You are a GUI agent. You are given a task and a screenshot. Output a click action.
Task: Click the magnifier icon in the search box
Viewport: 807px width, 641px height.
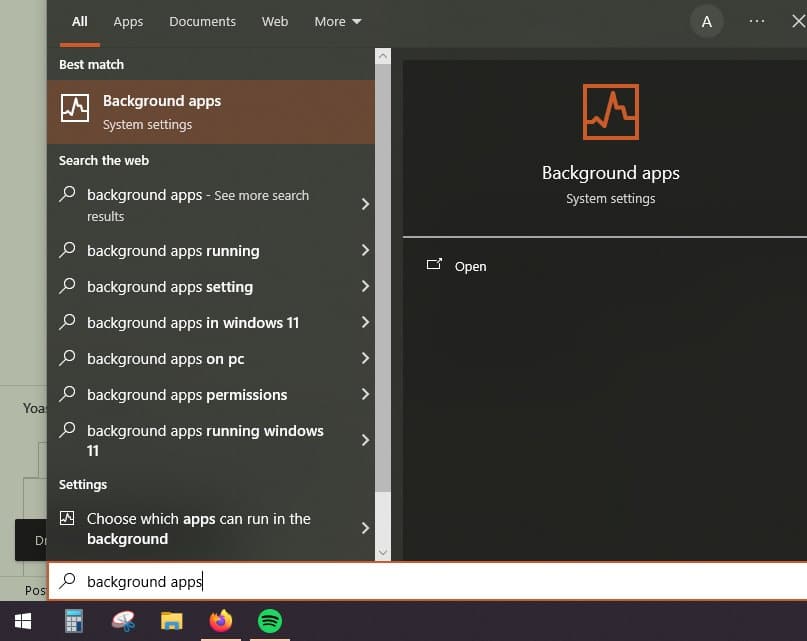coord(67,581)
